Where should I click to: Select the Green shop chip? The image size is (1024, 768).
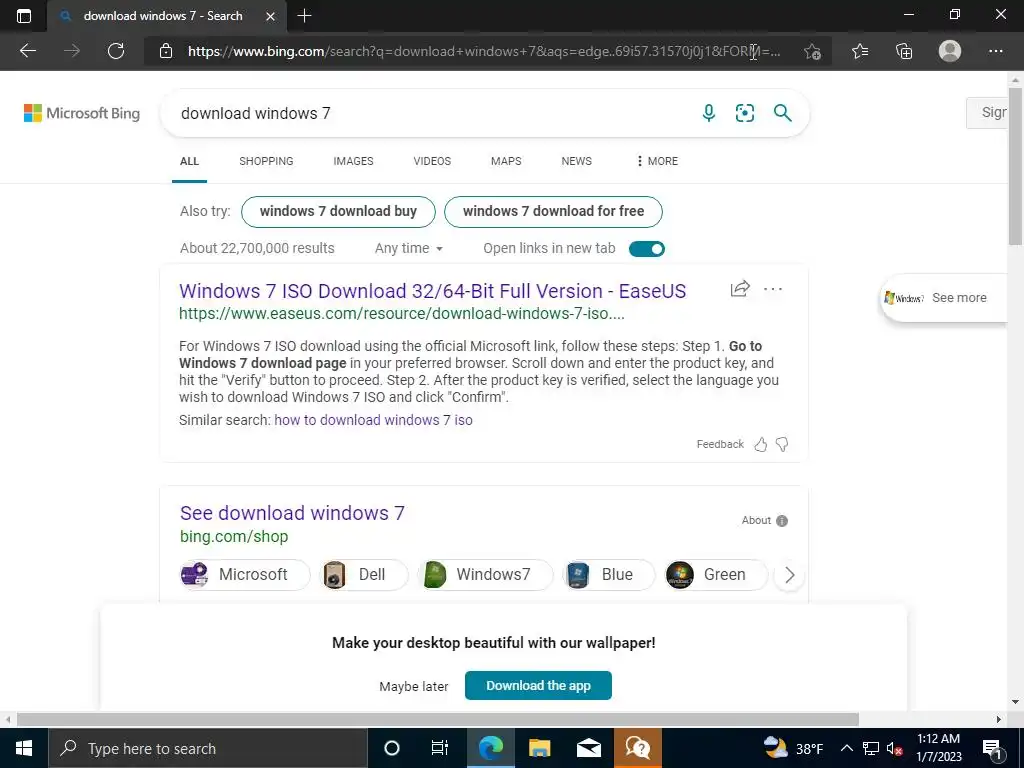tap(716, 575)
